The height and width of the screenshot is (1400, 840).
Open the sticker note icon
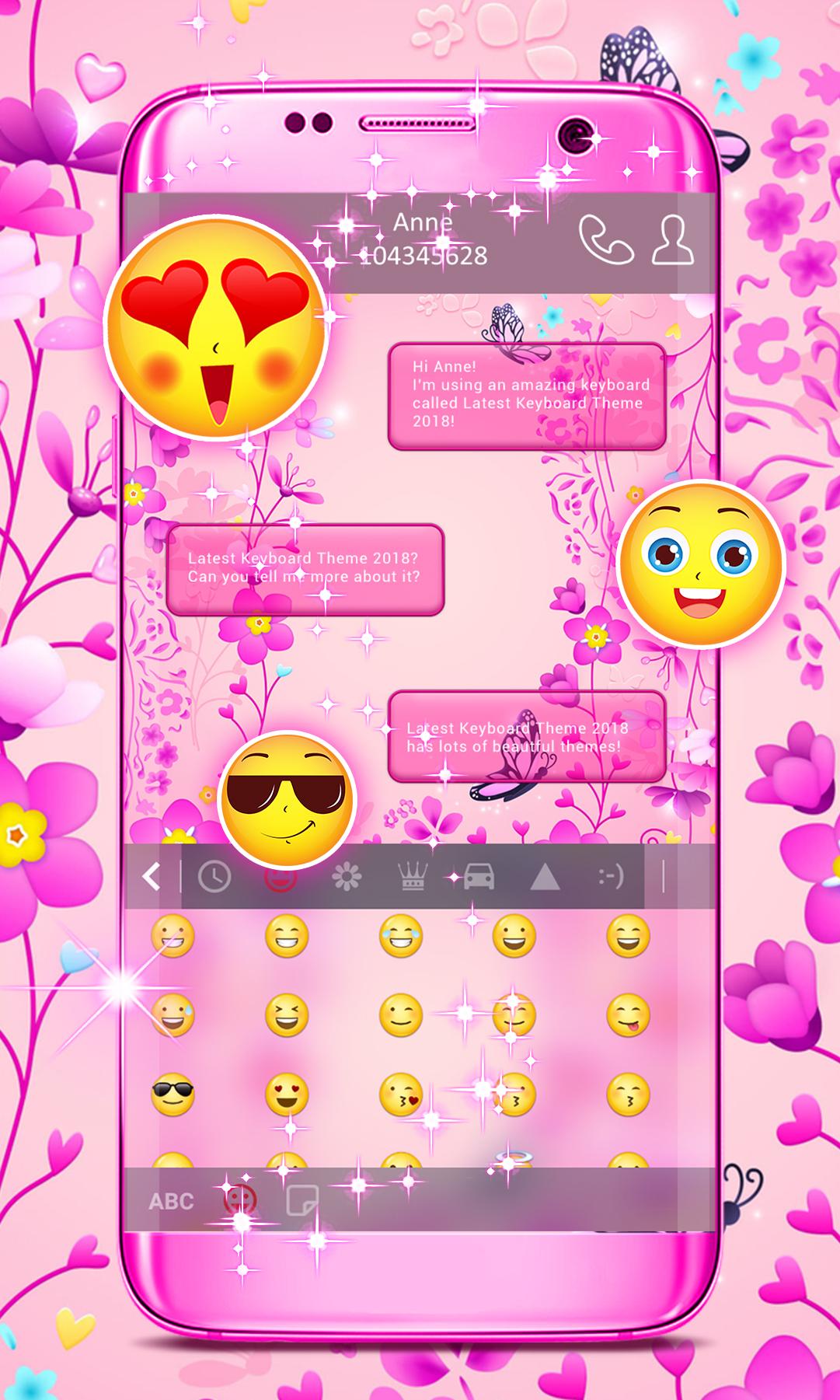pyautogui.click(x=301, y=1201)
